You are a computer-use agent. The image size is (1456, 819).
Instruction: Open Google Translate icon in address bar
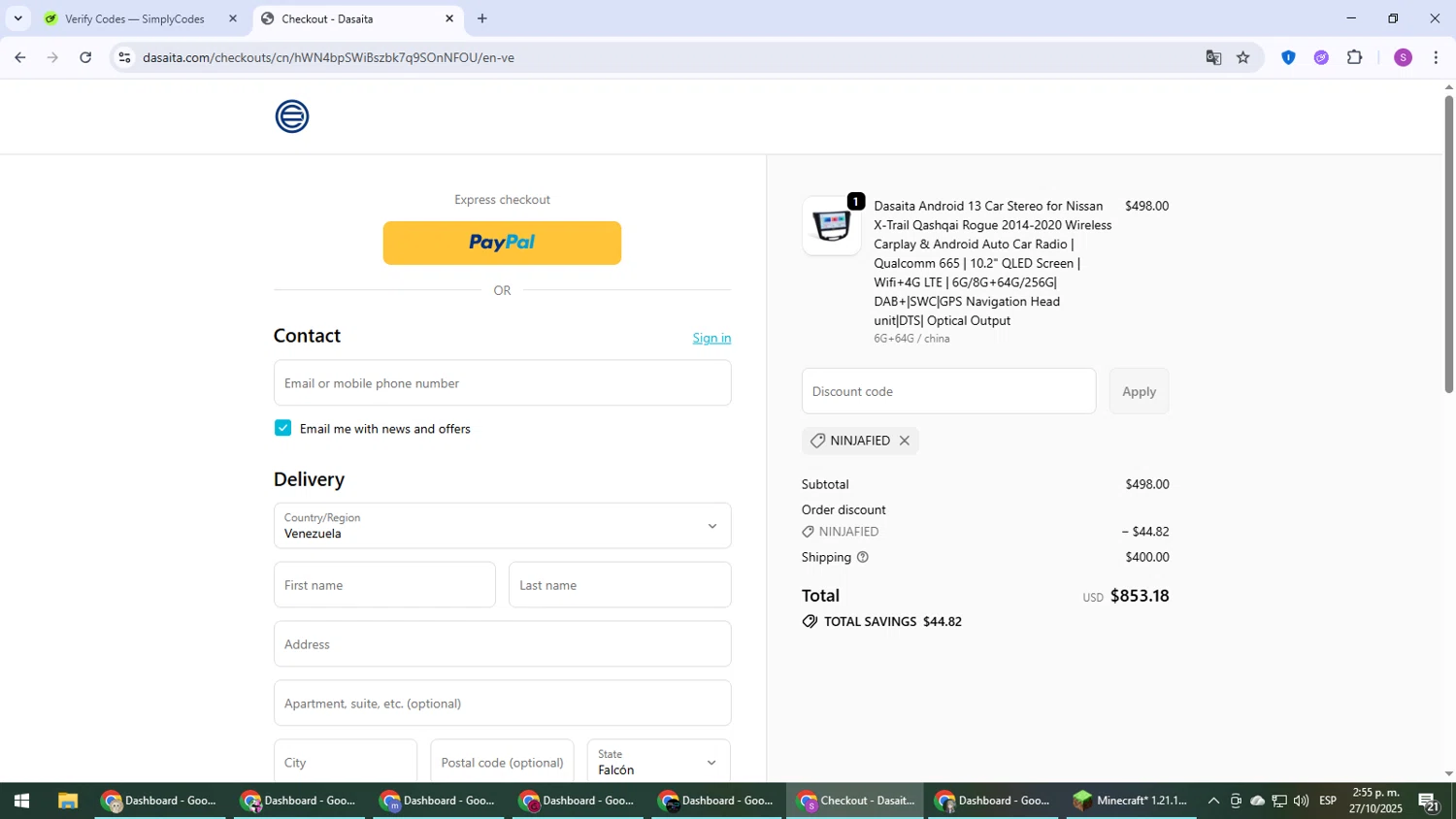[1213, 57]
